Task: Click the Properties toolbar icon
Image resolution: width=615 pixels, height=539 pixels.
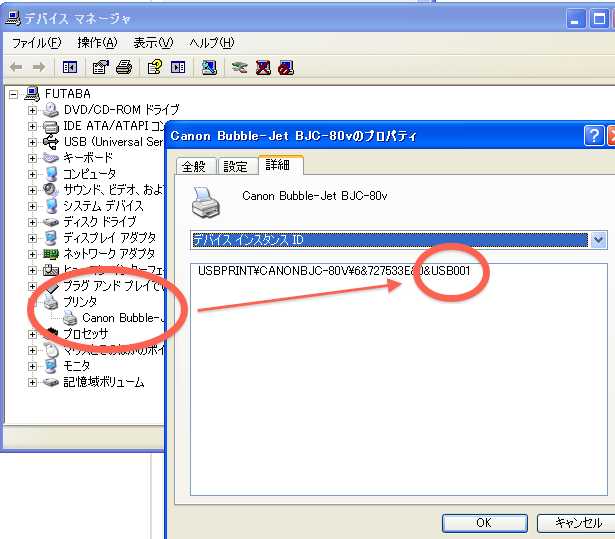Action: [101, 67]
